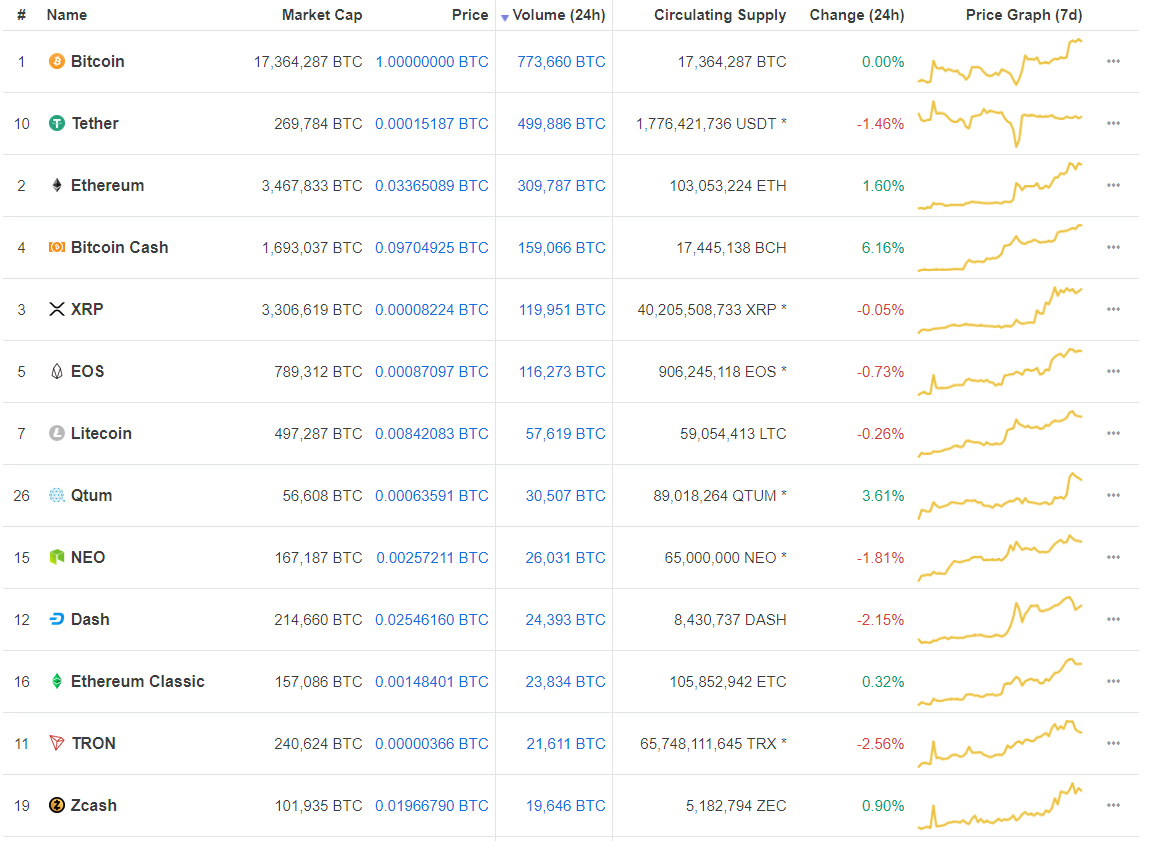View Bitcoin 7-day price graph
The width and height of the screenshot is (1166, 841).
click(x=1000, y=61)
